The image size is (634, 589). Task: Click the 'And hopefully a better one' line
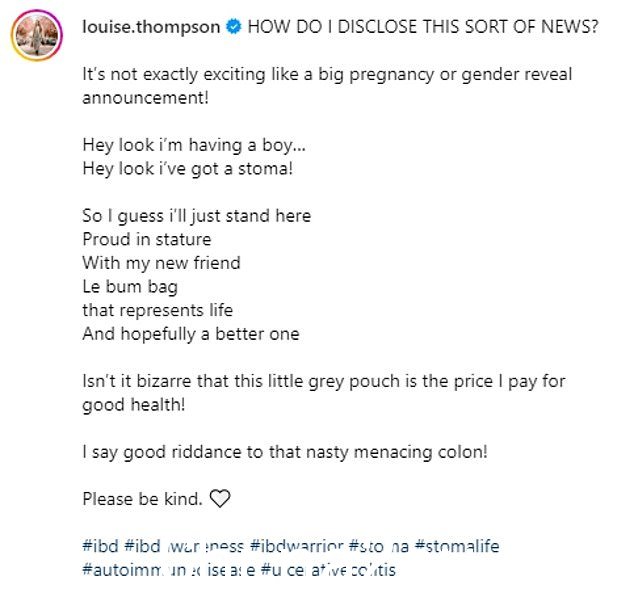pos(191,334)
